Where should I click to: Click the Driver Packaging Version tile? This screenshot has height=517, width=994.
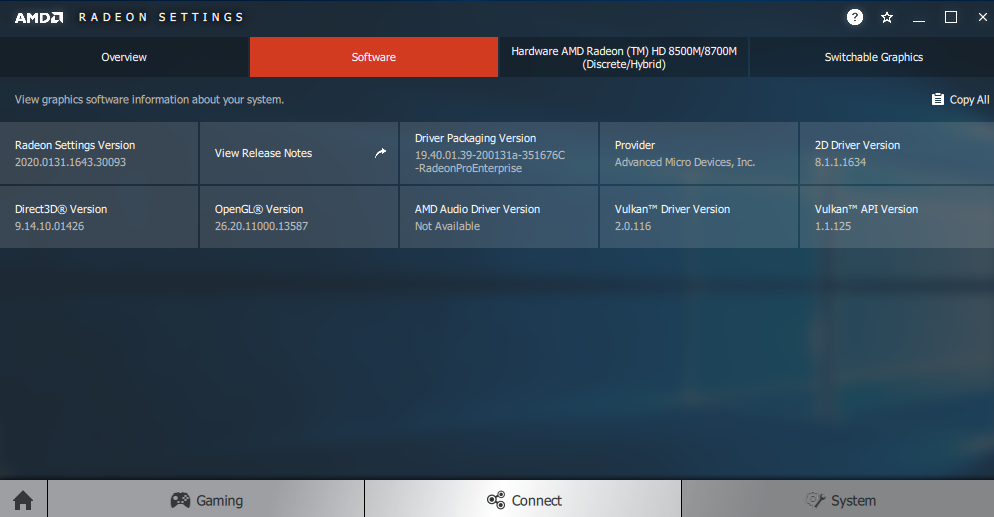pos(498,153)
